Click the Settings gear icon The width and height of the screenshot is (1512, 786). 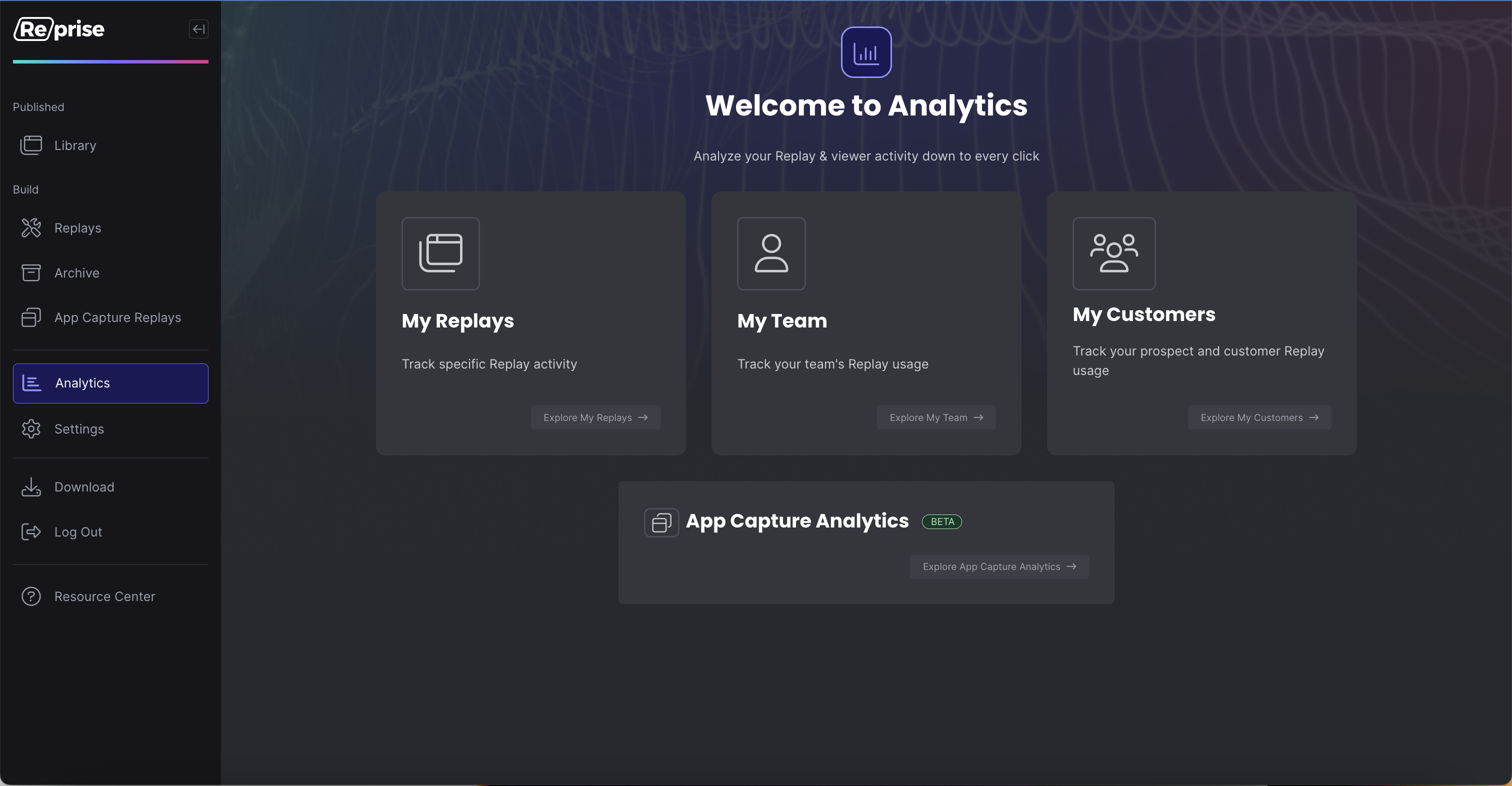[x=31, y=428]
